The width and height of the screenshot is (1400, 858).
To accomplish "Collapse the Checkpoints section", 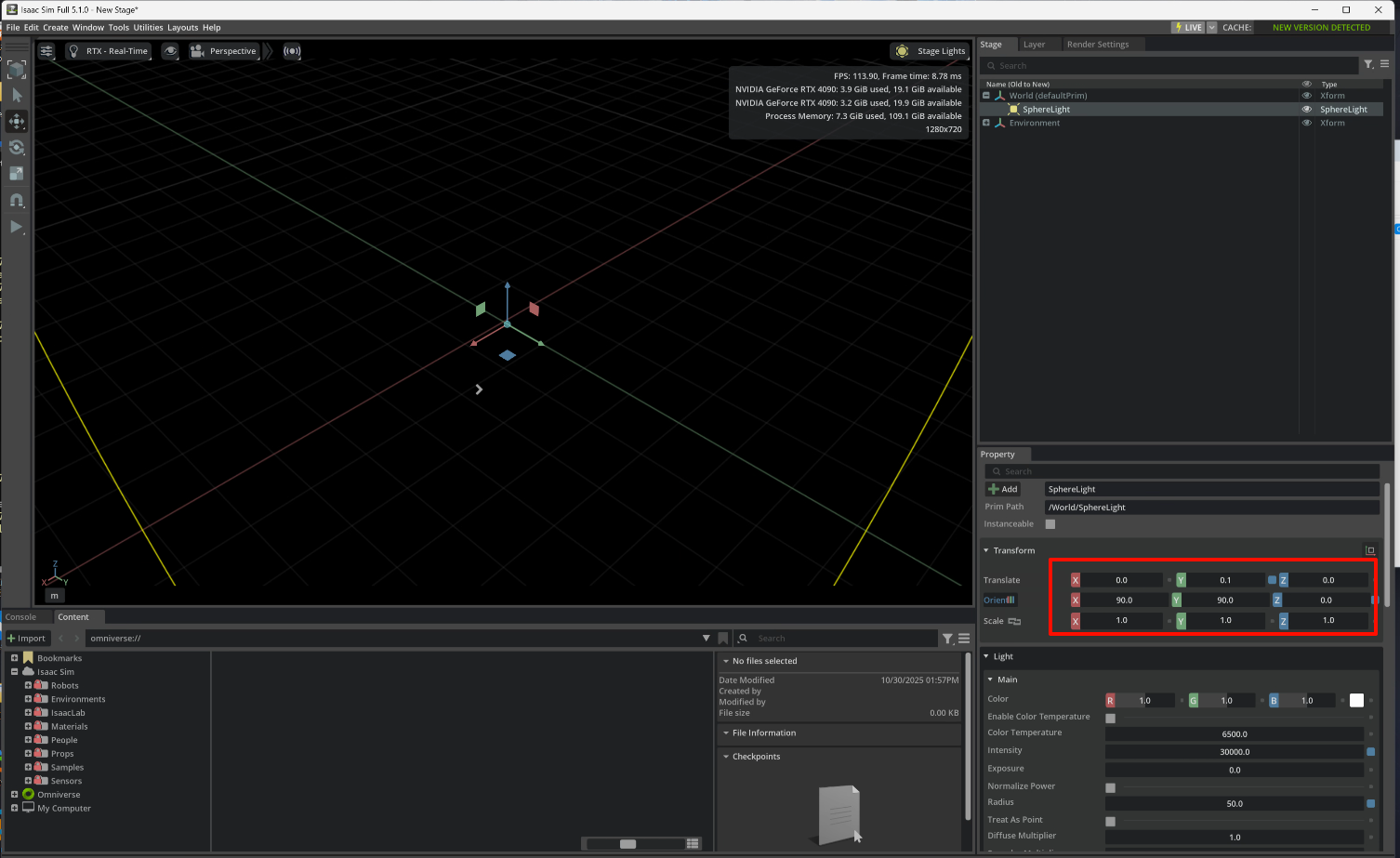I will (726, 757).
